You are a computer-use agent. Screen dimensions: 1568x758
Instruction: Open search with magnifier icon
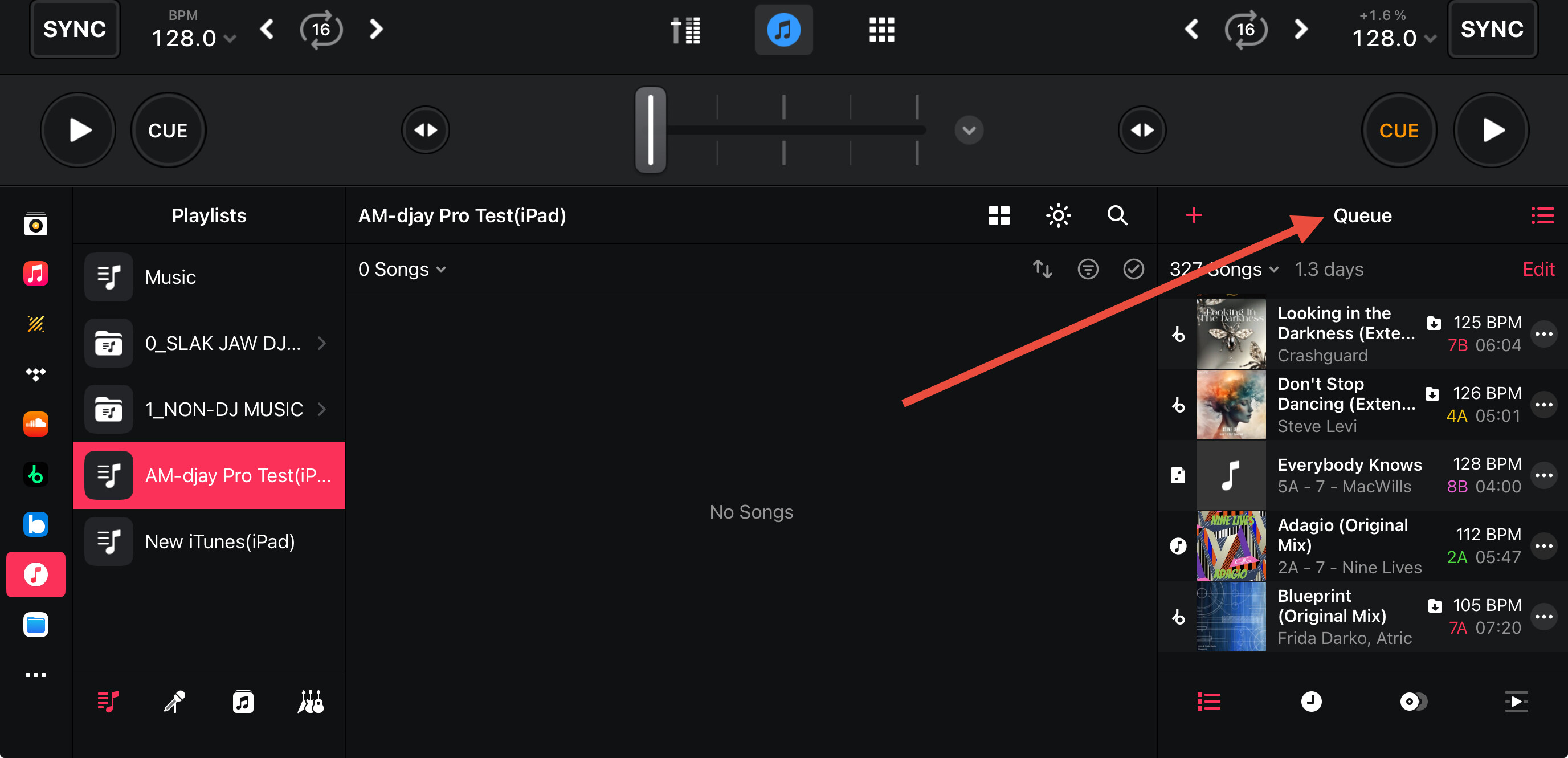[1117, 215]
